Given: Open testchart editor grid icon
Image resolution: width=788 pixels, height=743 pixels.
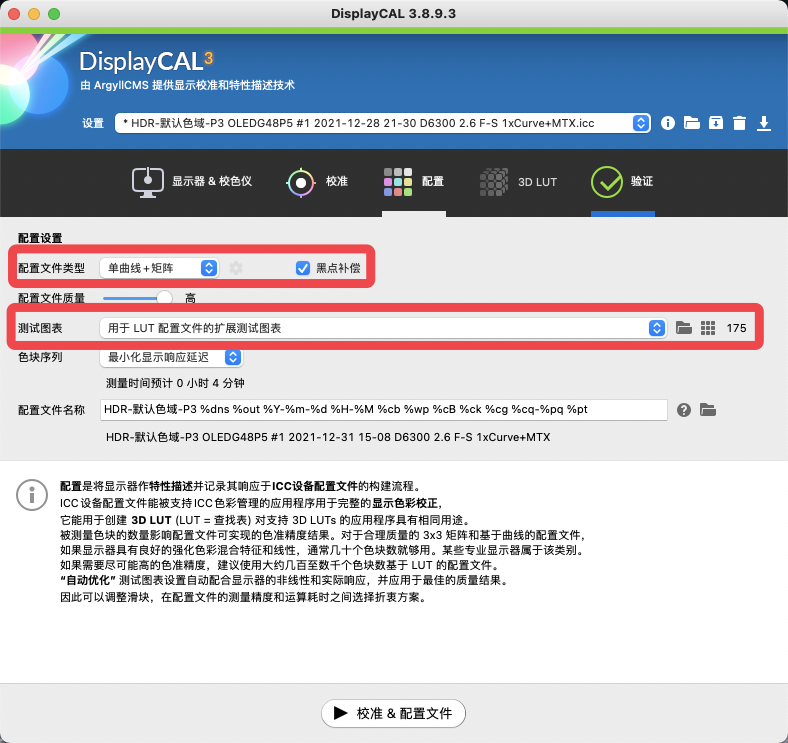Looking at the screenshot, I should (x=708, y=328).
